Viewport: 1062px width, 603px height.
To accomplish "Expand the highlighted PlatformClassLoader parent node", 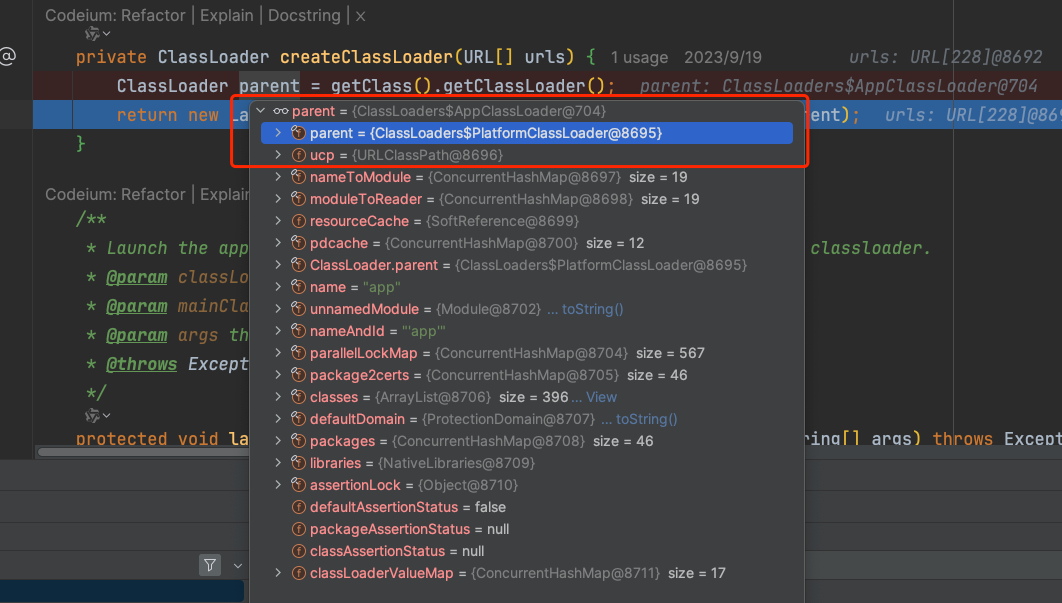I will pyautogui.click(x=278, y=133).
